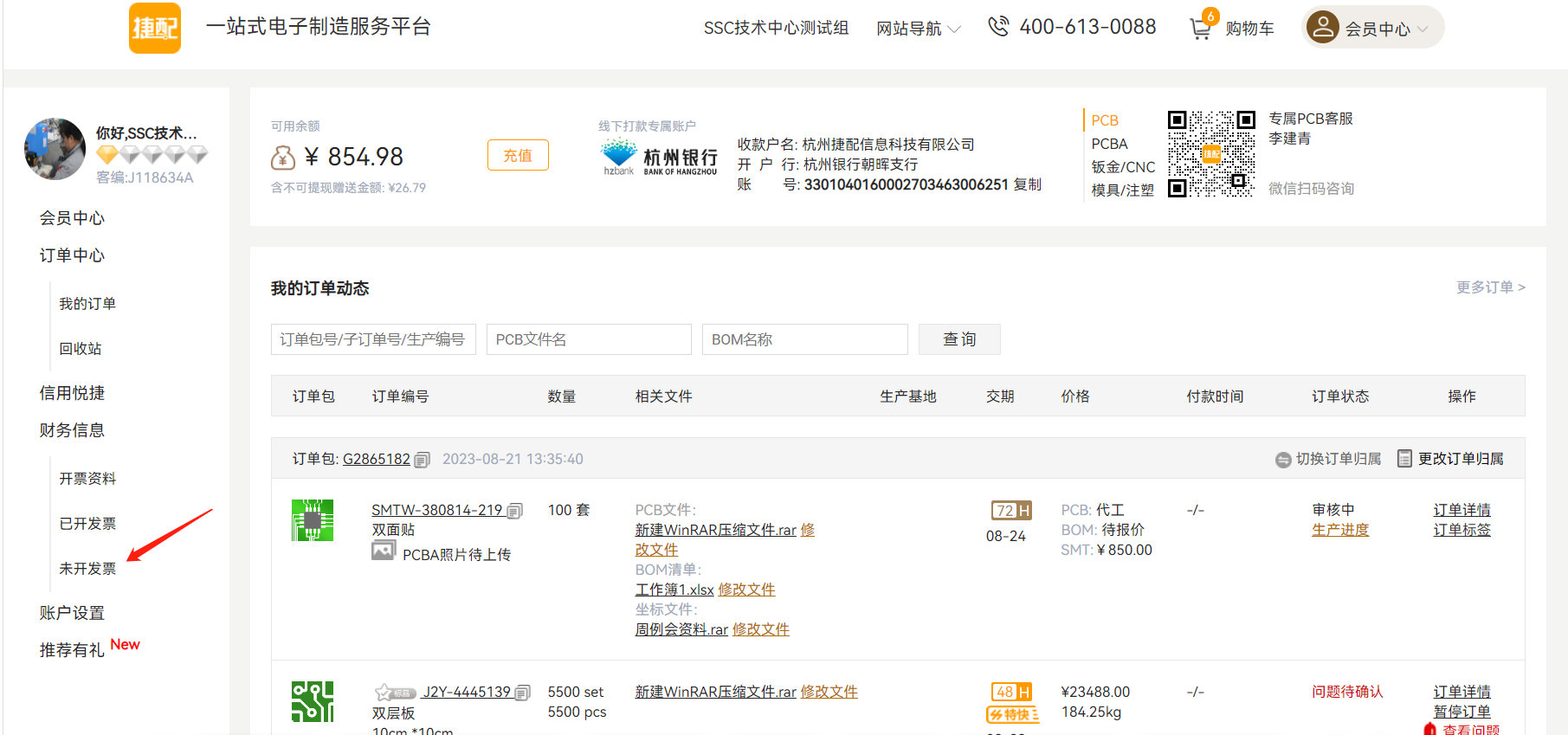Click the user profile avatar photo
1568x735 pixels.
(x=55, y=149)
